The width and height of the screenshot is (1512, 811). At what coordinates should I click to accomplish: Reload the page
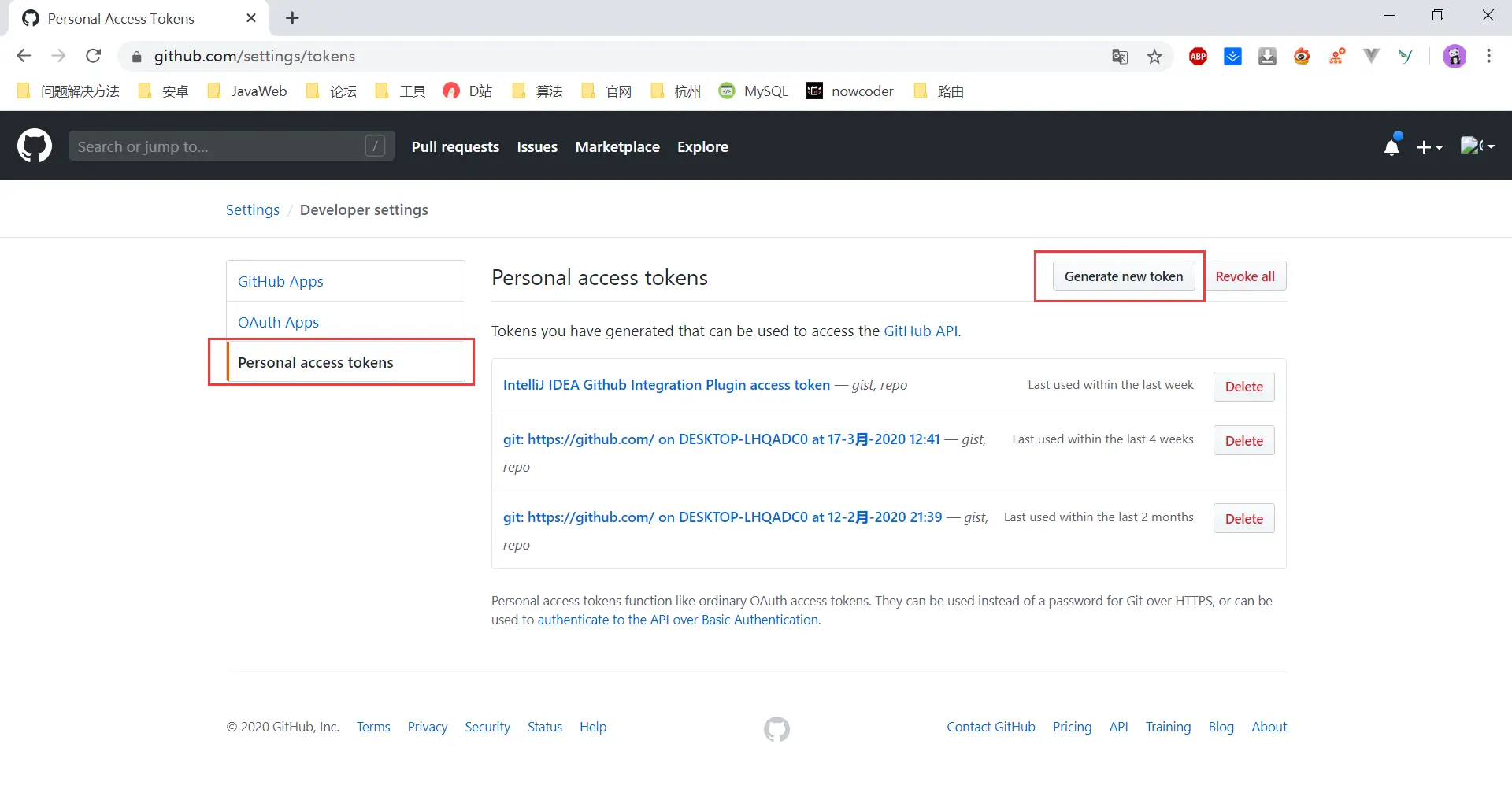(x=93, y=56)
